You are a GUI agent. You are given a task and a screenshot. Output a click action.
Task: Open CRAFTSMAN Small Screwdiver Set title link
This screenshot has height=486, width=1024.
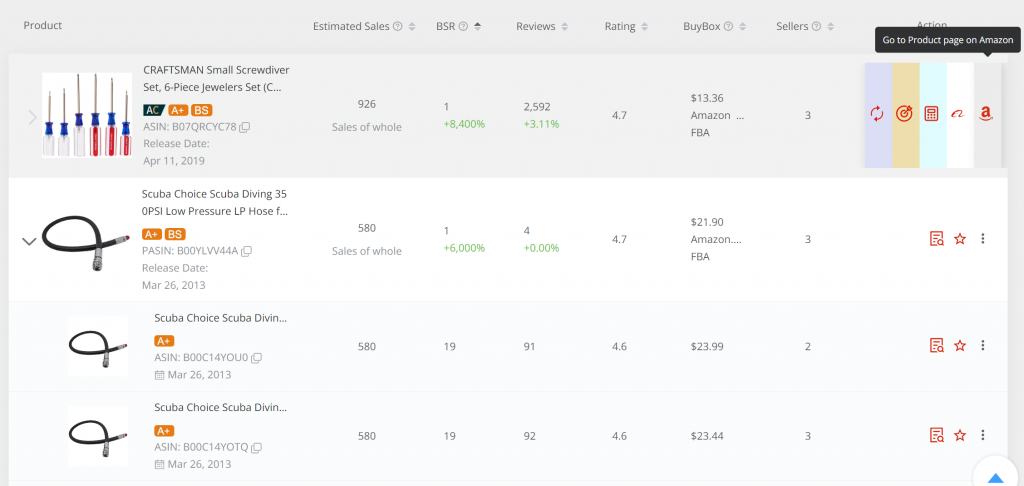(216, 78)
